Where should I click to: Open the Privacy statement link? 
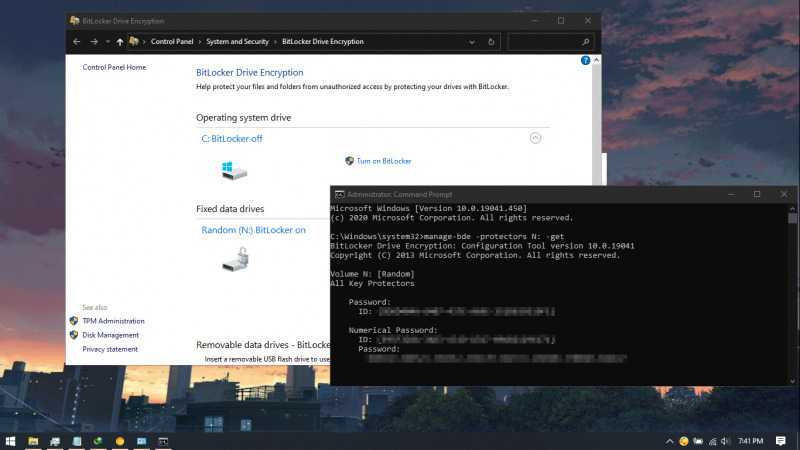(x=110, y=349)
